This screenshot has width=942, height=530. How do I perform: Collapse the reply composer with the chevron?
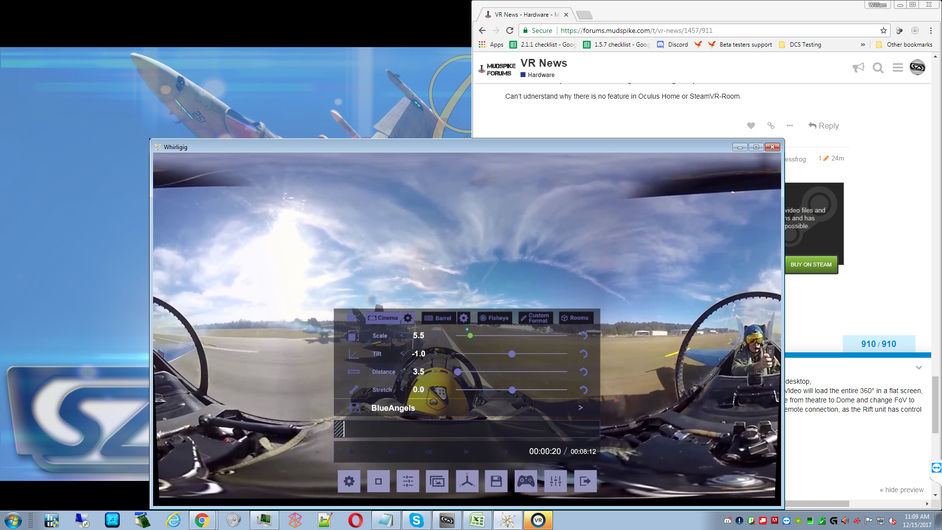(x=919, y=367)
